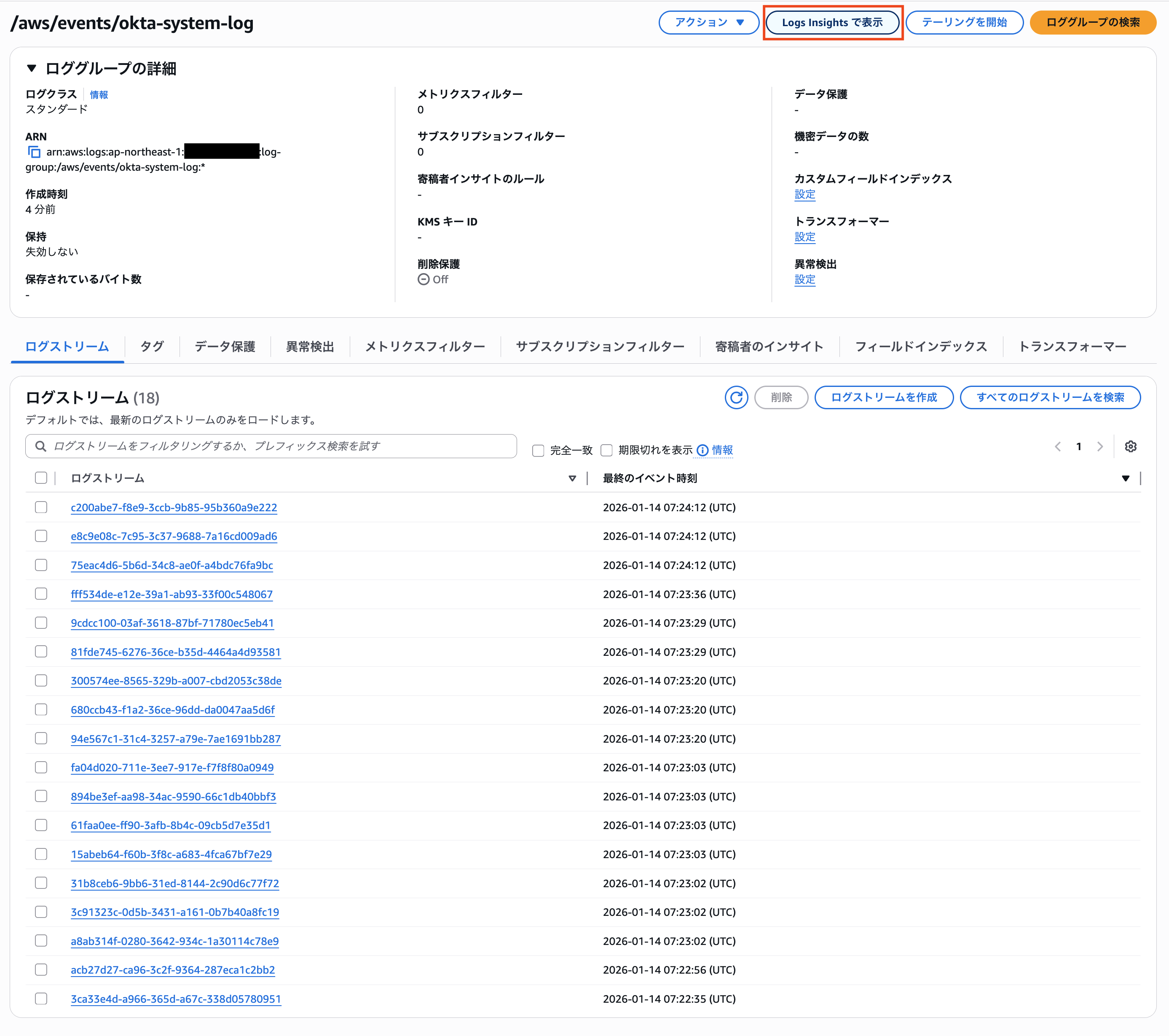This screenshot has width=1169, height=1036.
Task: Click the refresh log streams icon
Action: (x=736, y=397)
